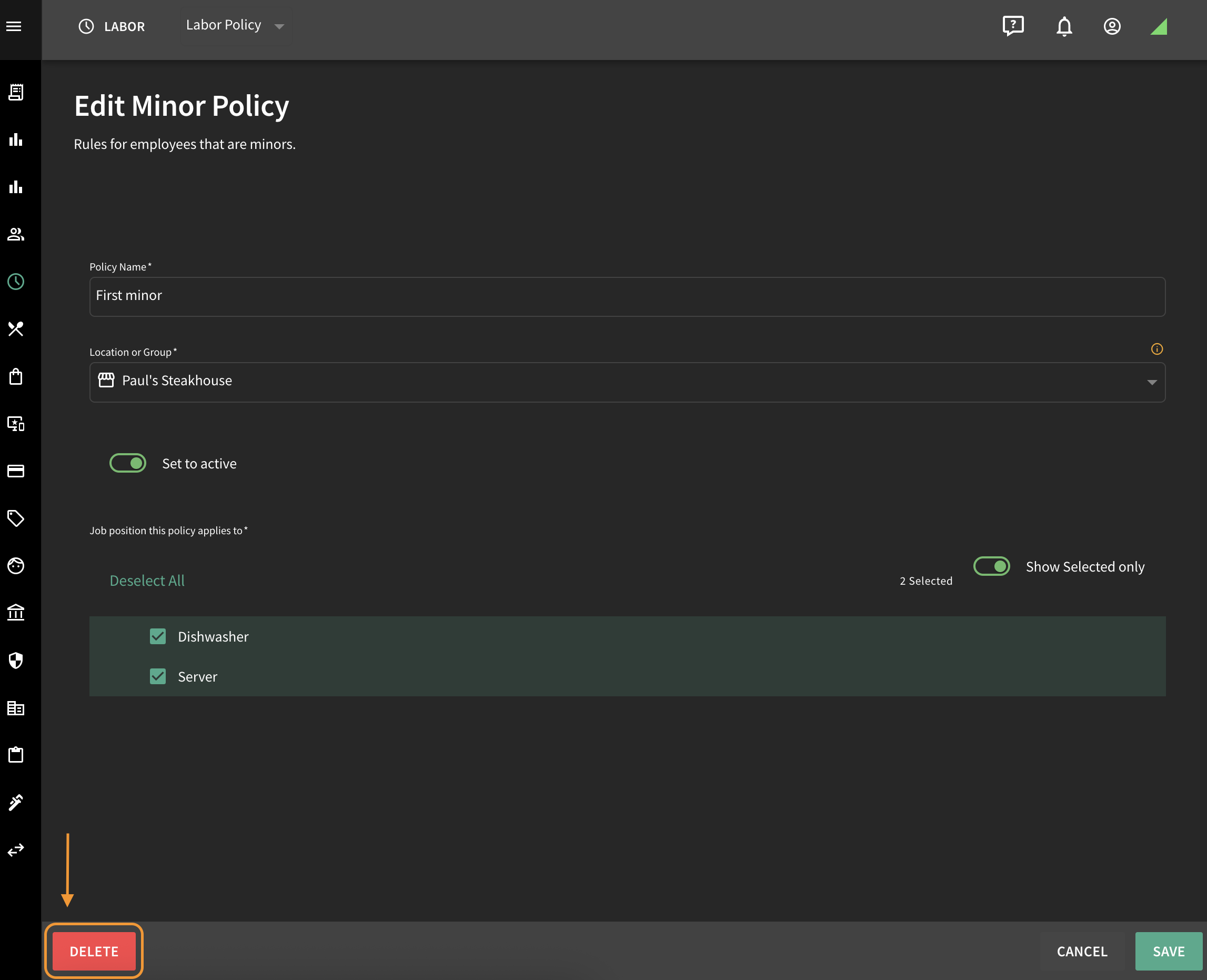Click the shield security icon in the sidebar
The width and height of the screenshot is (1207, 980).
click(x=16, y=660)
